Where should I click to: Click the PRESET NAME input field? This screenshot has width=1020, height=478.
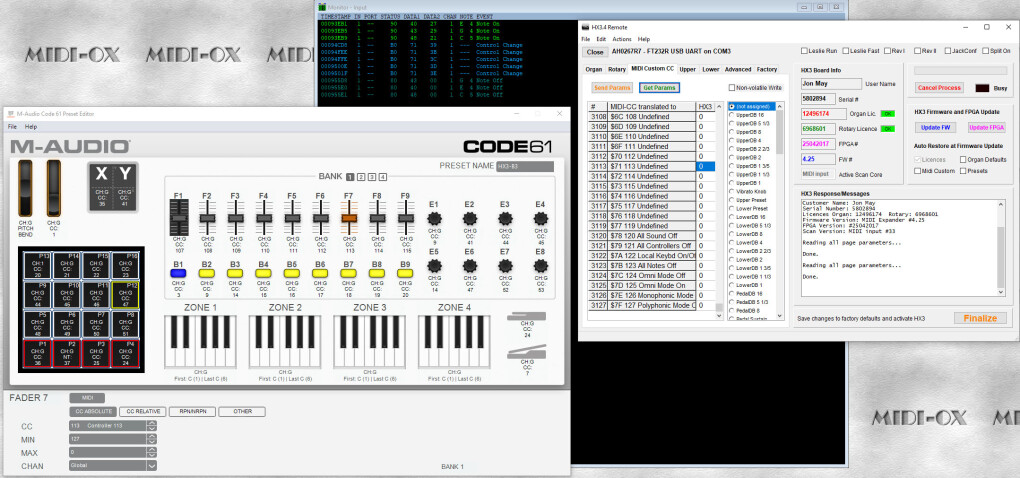pos(524,166)
